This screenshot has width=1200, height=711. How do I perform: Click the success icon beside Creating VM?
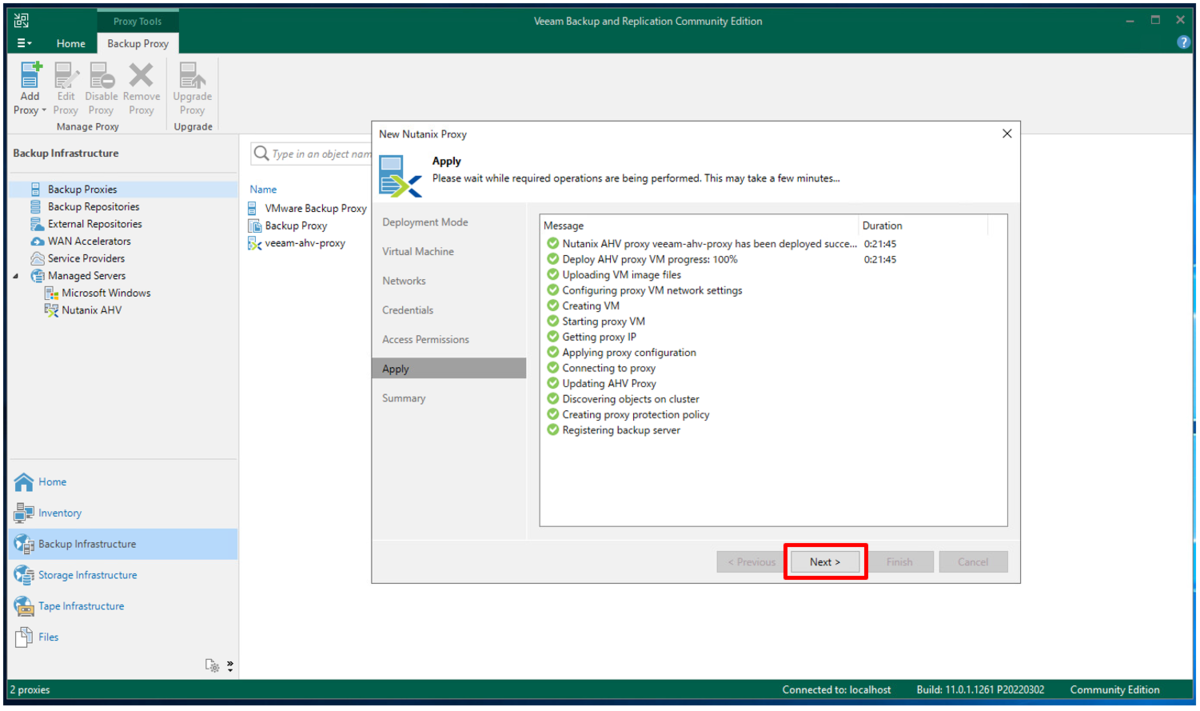click(553, 306)
